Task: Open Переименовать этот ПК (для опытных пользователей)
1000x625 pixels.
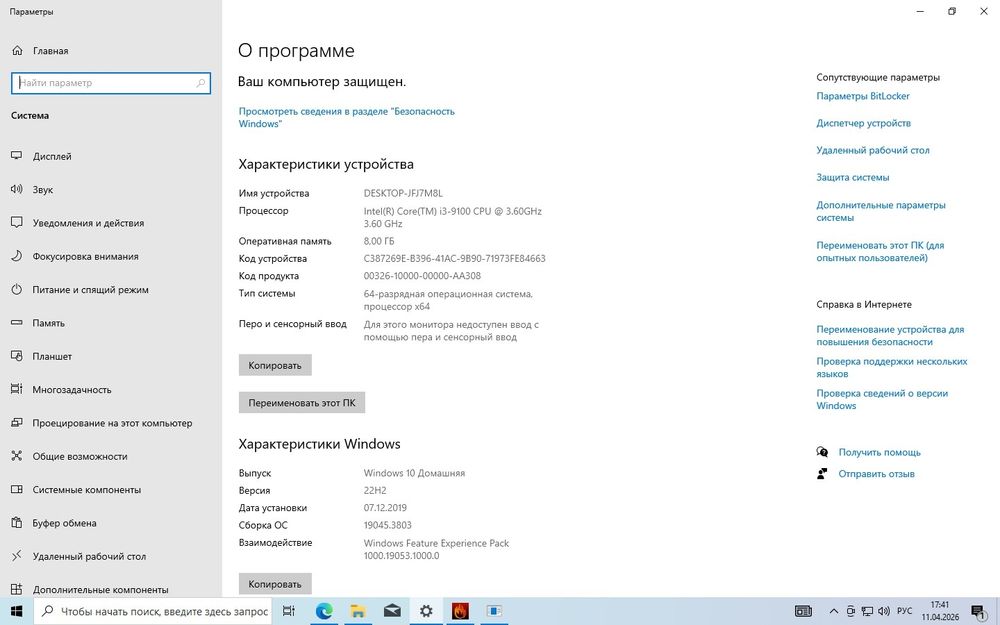Action: (880, 251)
